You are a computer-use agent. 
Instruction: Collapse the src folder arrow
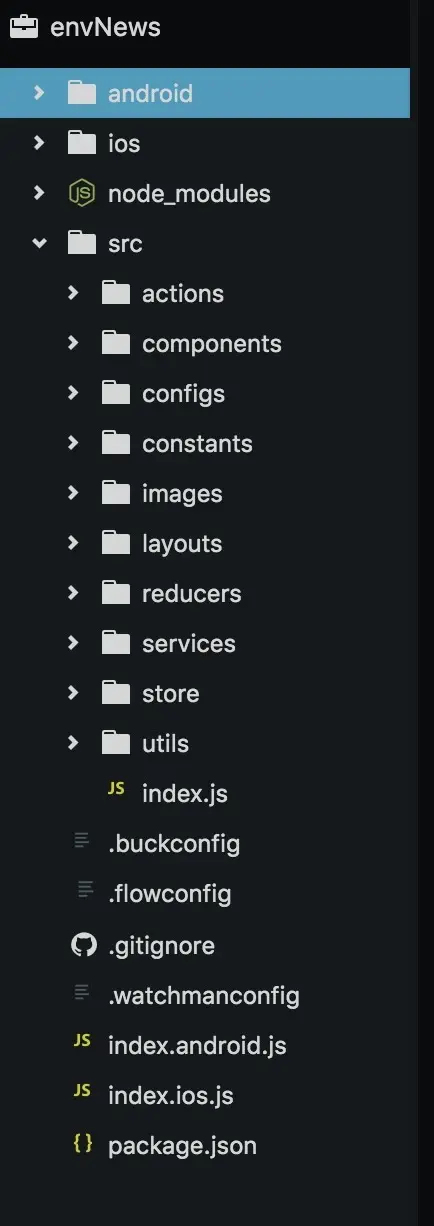pos(39,243)
